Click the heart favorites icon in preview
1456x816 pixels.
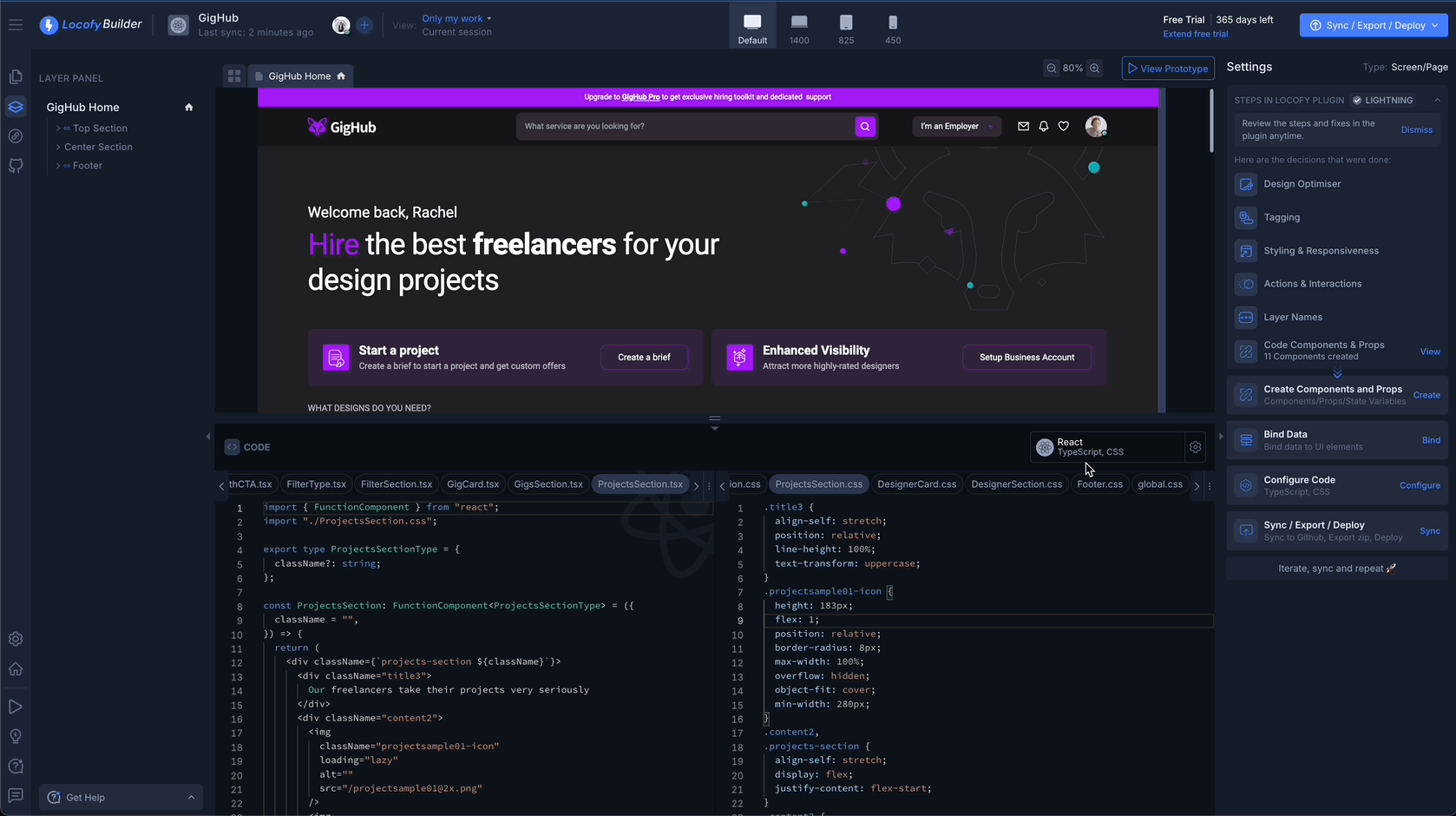pyautogui.click(x=1064, y=127)
